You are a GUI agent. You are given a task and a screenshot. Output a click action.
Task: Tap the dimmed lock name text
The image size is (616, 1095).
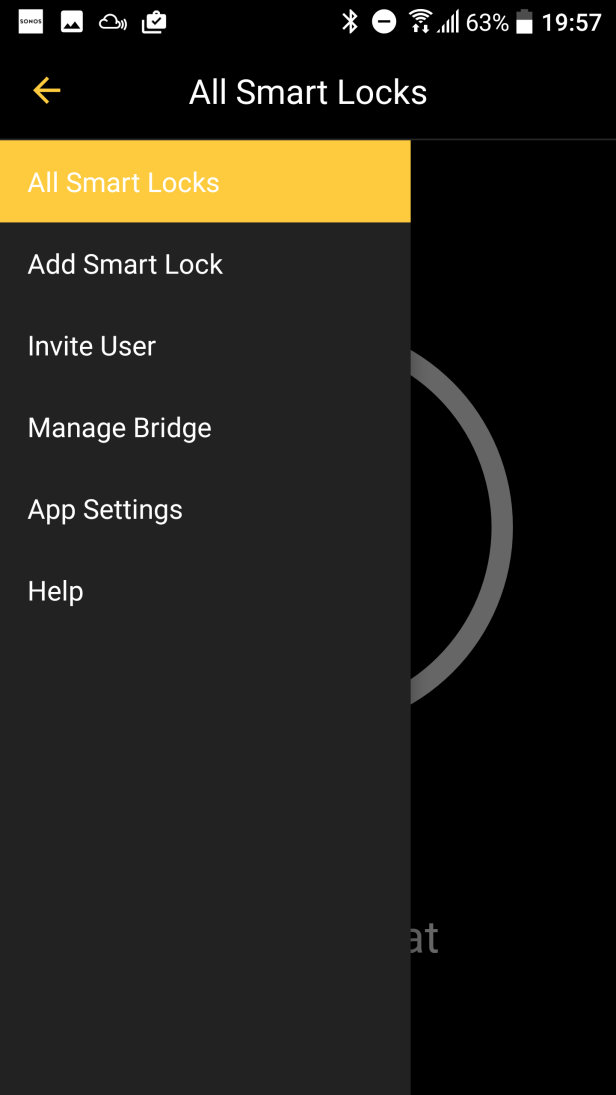click(424, 938)
